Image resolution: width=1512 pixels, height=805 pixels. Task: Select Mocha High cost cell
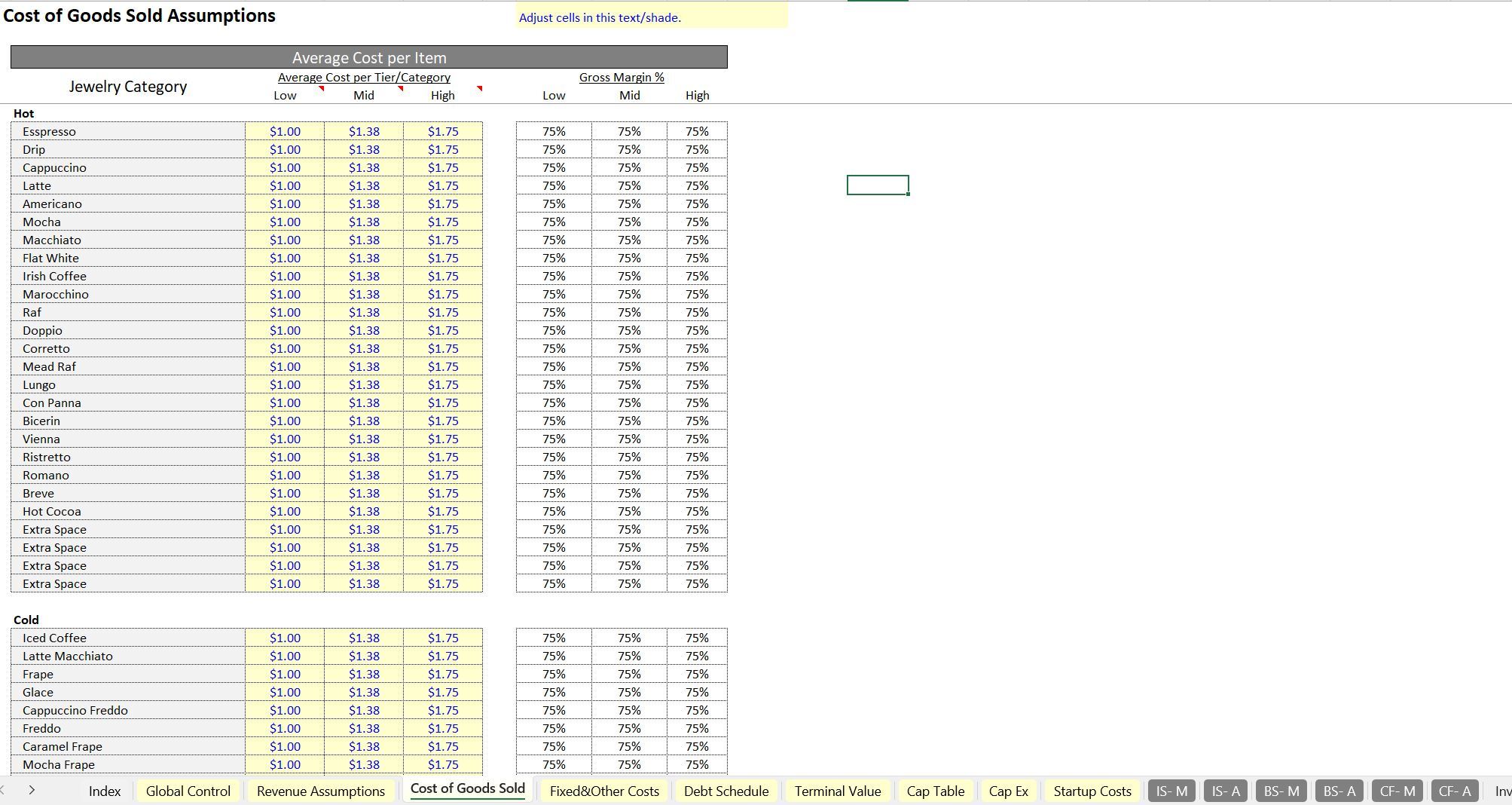443,222
